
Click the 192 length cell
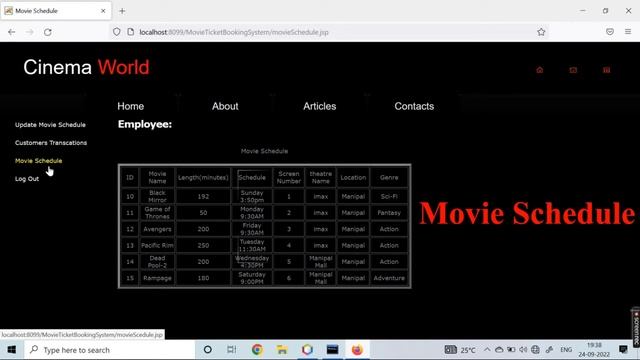203,196
